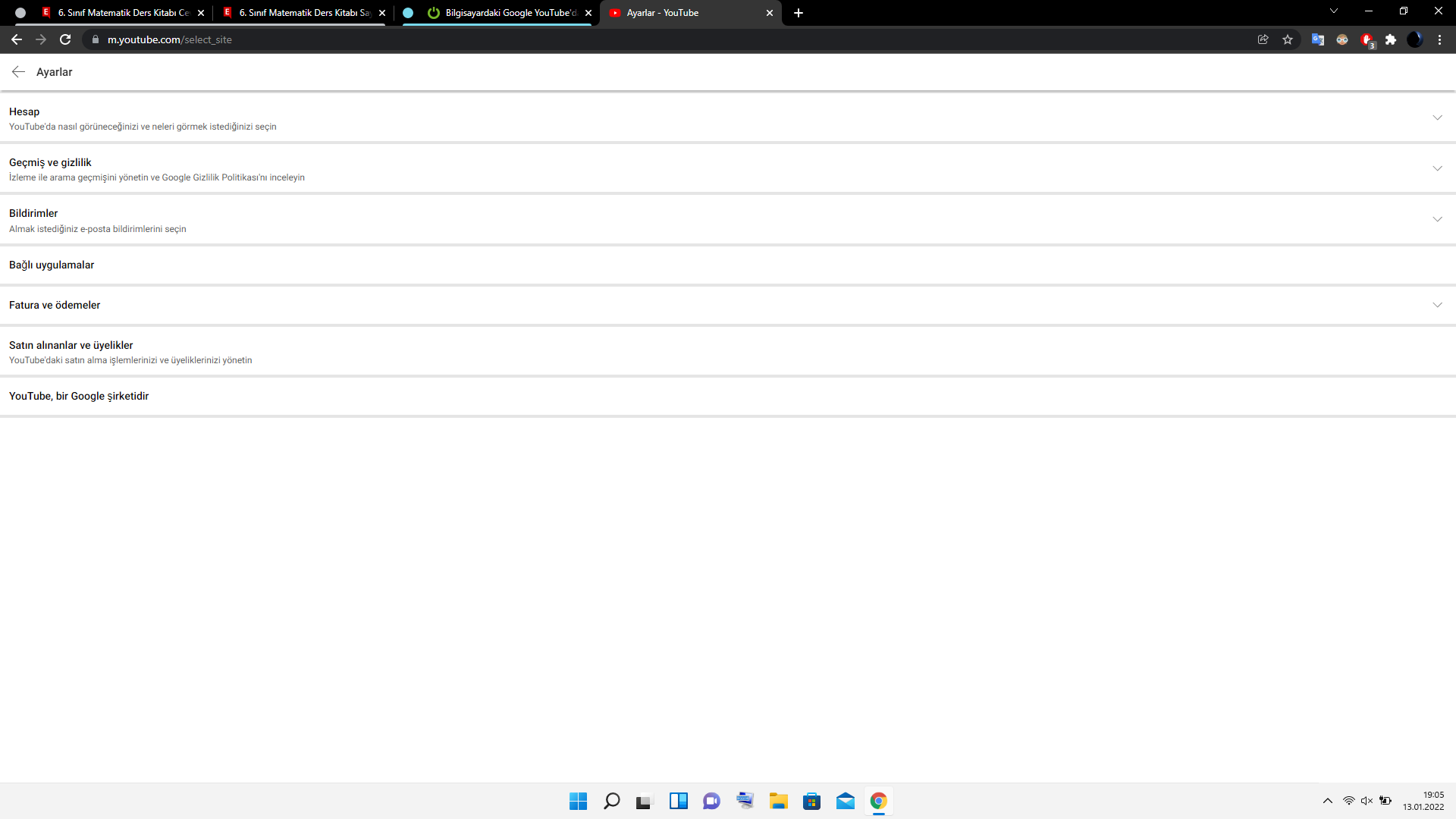Open Bağlı uygulamalar settings
Screen dimensions: 1456x819
52,265
